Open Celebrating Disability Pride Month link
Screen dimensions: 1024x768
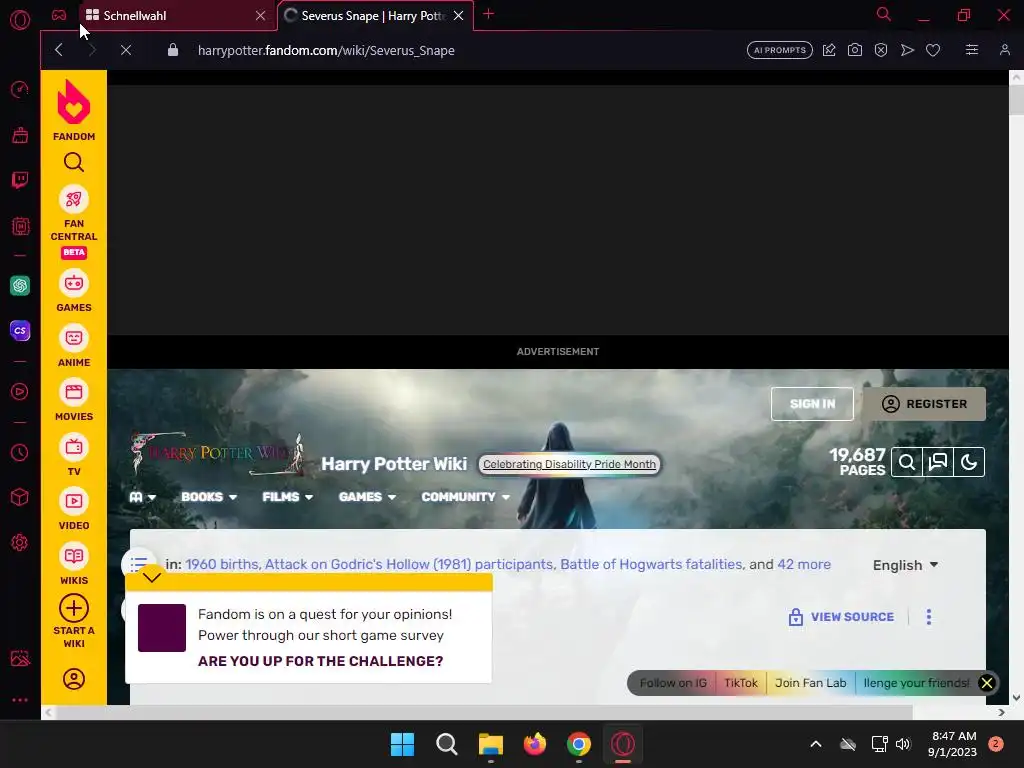(x=569, y=464)
